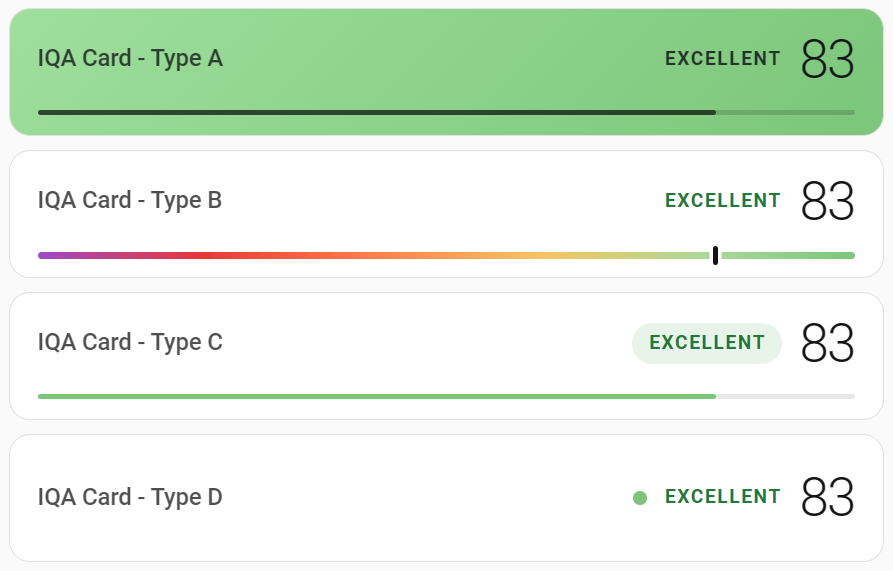Click the 83 value in Type D card
Viewport: 893px width, 571px height.
[x=828, y=497]
